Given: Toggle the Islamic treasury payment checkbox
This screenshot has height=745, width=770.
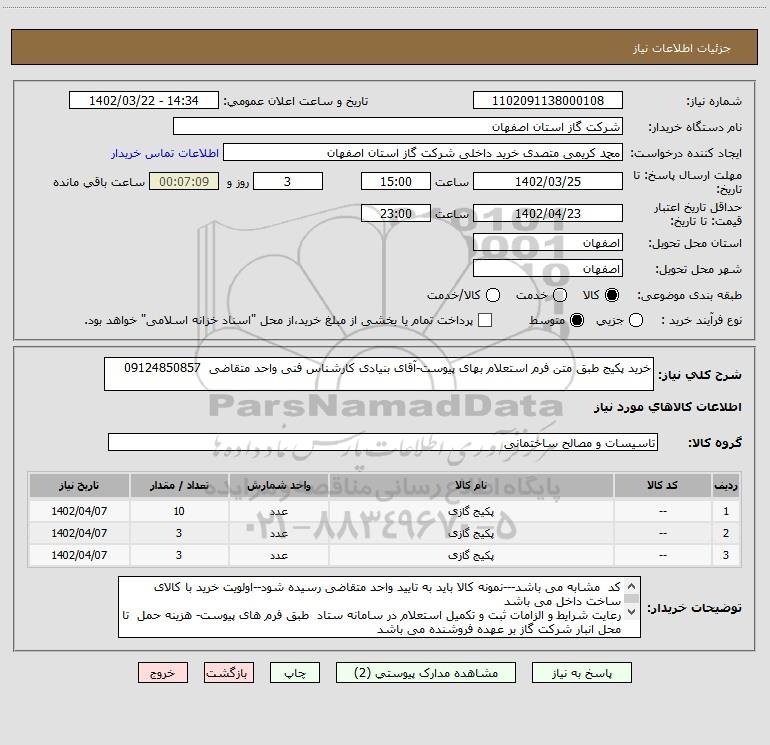Looking at the screenshot, I should coord(485,320).
